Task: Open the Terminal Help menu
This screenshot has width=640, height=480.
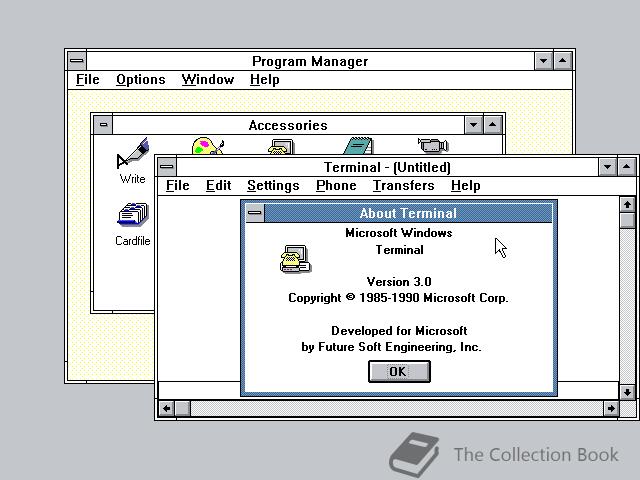Action: tap(465, 186)
